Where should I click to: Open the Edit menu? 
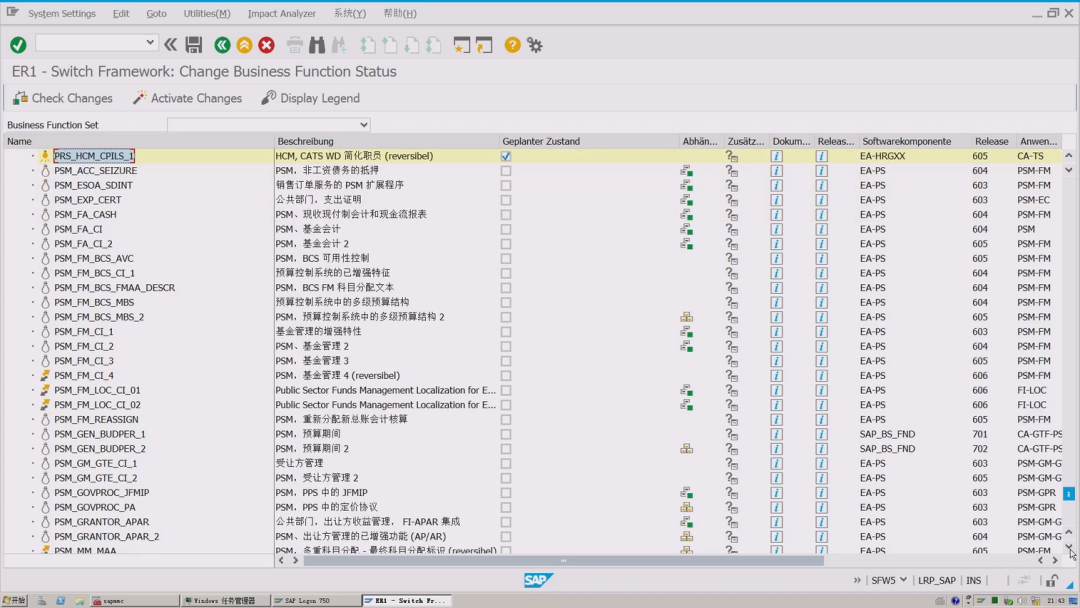[x=121, y=13]
